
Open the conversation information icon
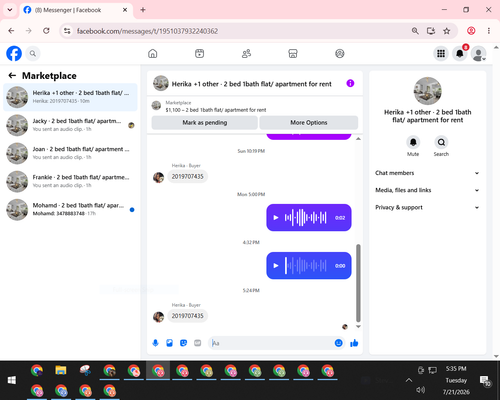click(x=350, y=83)
